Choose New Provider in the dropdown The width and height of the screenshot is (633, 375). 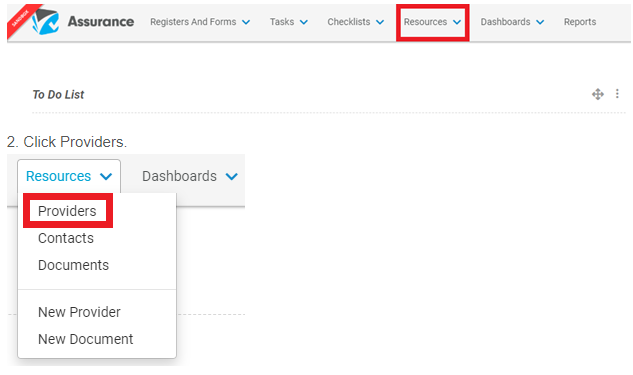79,312
